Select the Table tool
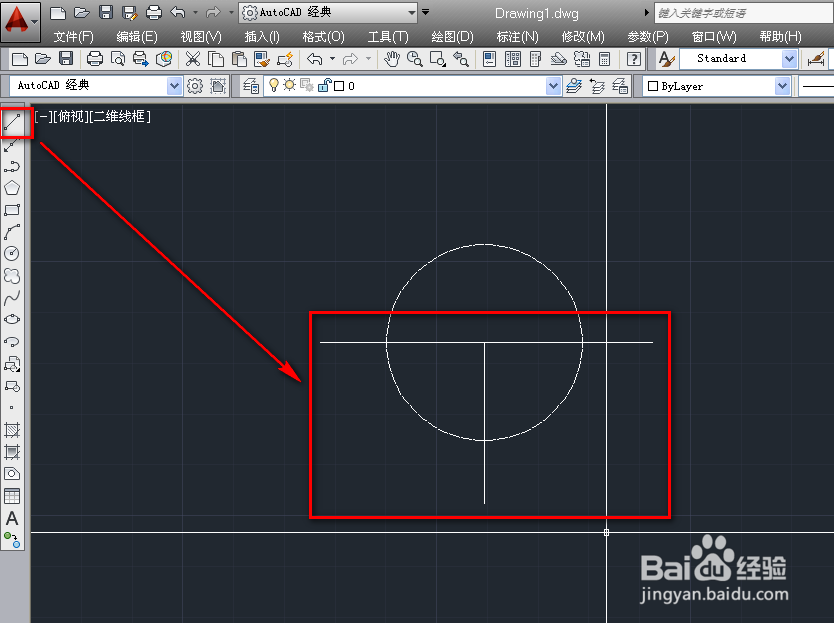The width and height of the screenshot is (834, 623). [12, 496]
